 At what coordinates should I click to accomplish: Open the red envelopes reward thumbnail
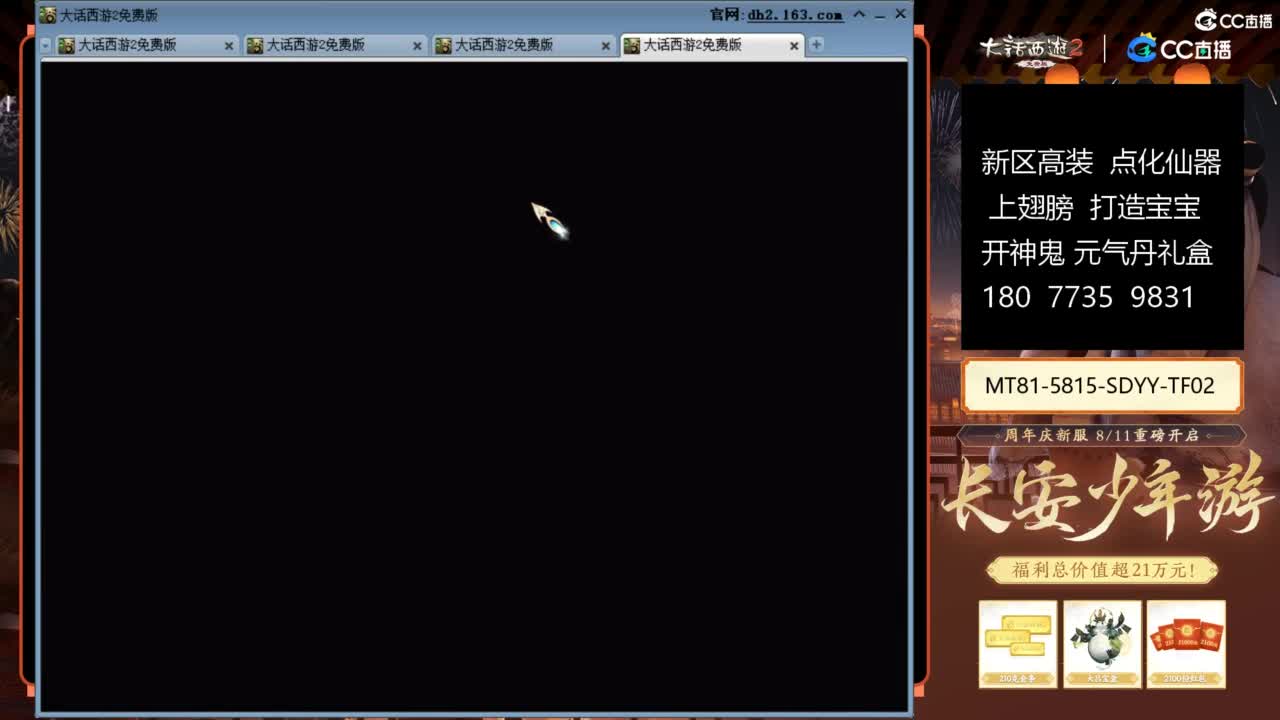pos(1186,644)
